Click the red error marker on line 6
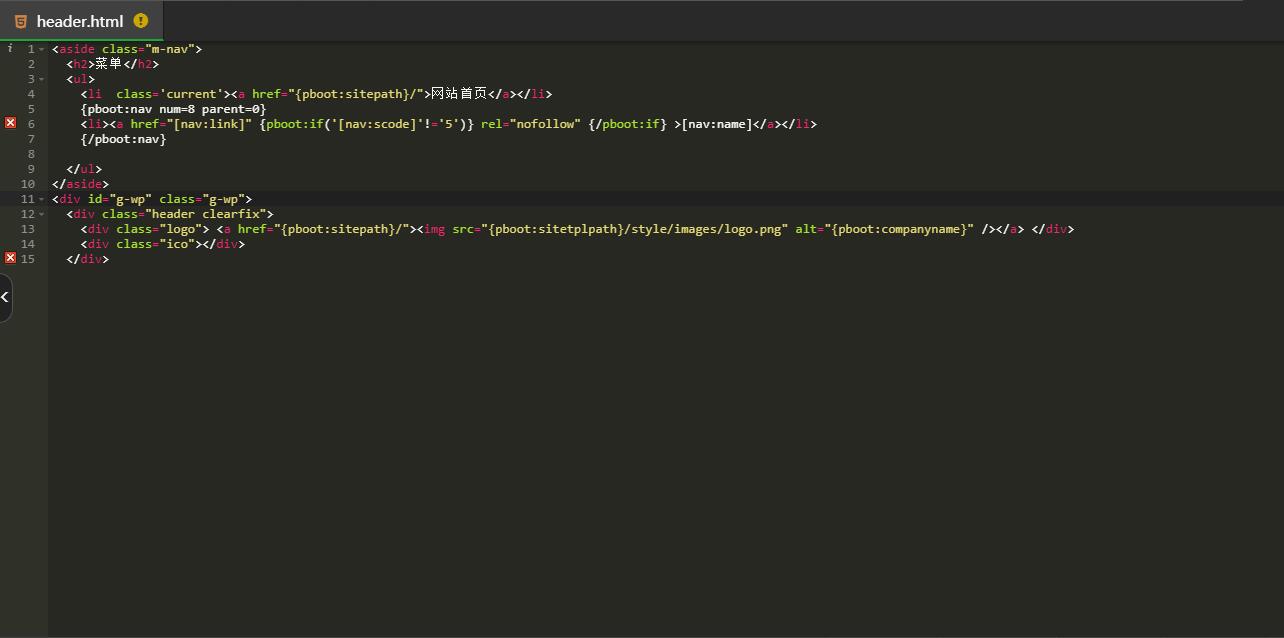The width and height of the screenshot is (1284, 638). click(10, 123)
